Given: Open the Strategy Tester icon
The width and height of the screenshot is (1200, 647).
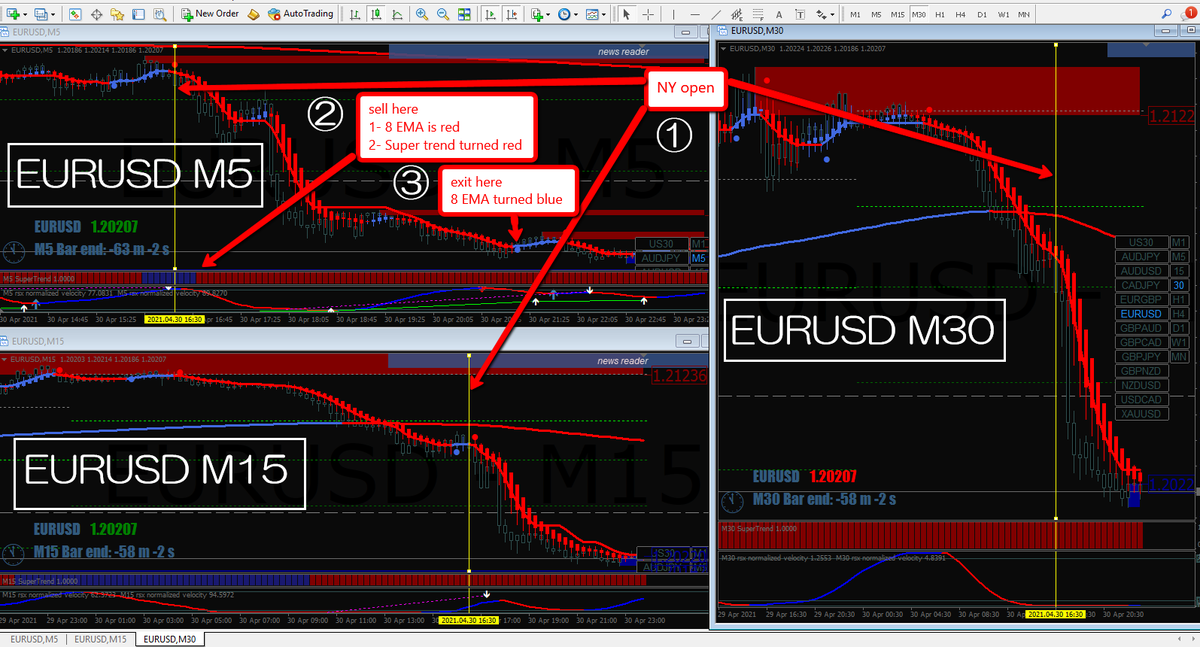Looking at the screenshot, I should coord(159,14).
